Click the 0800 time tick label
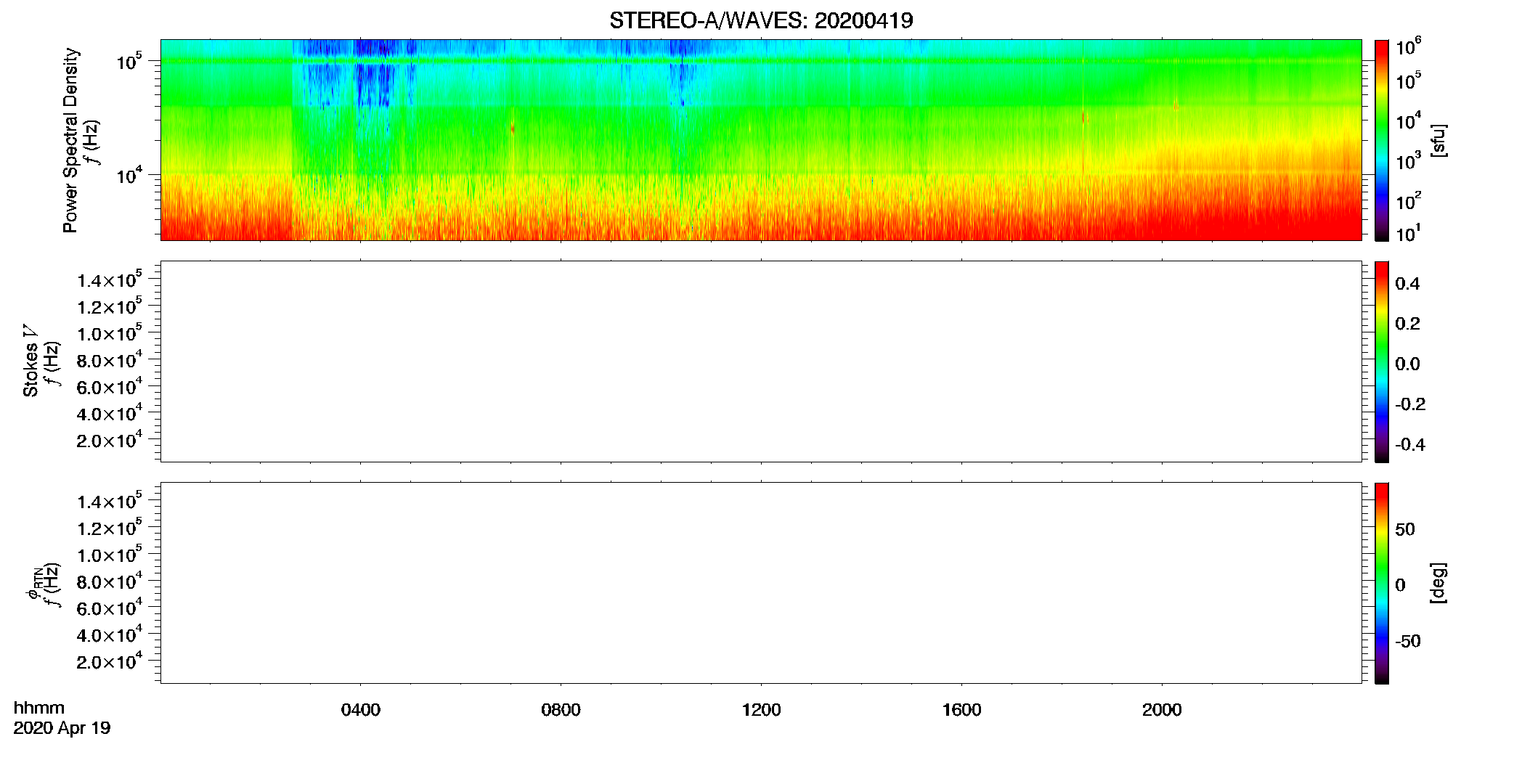1522x784 pixels. pos(561,709)
